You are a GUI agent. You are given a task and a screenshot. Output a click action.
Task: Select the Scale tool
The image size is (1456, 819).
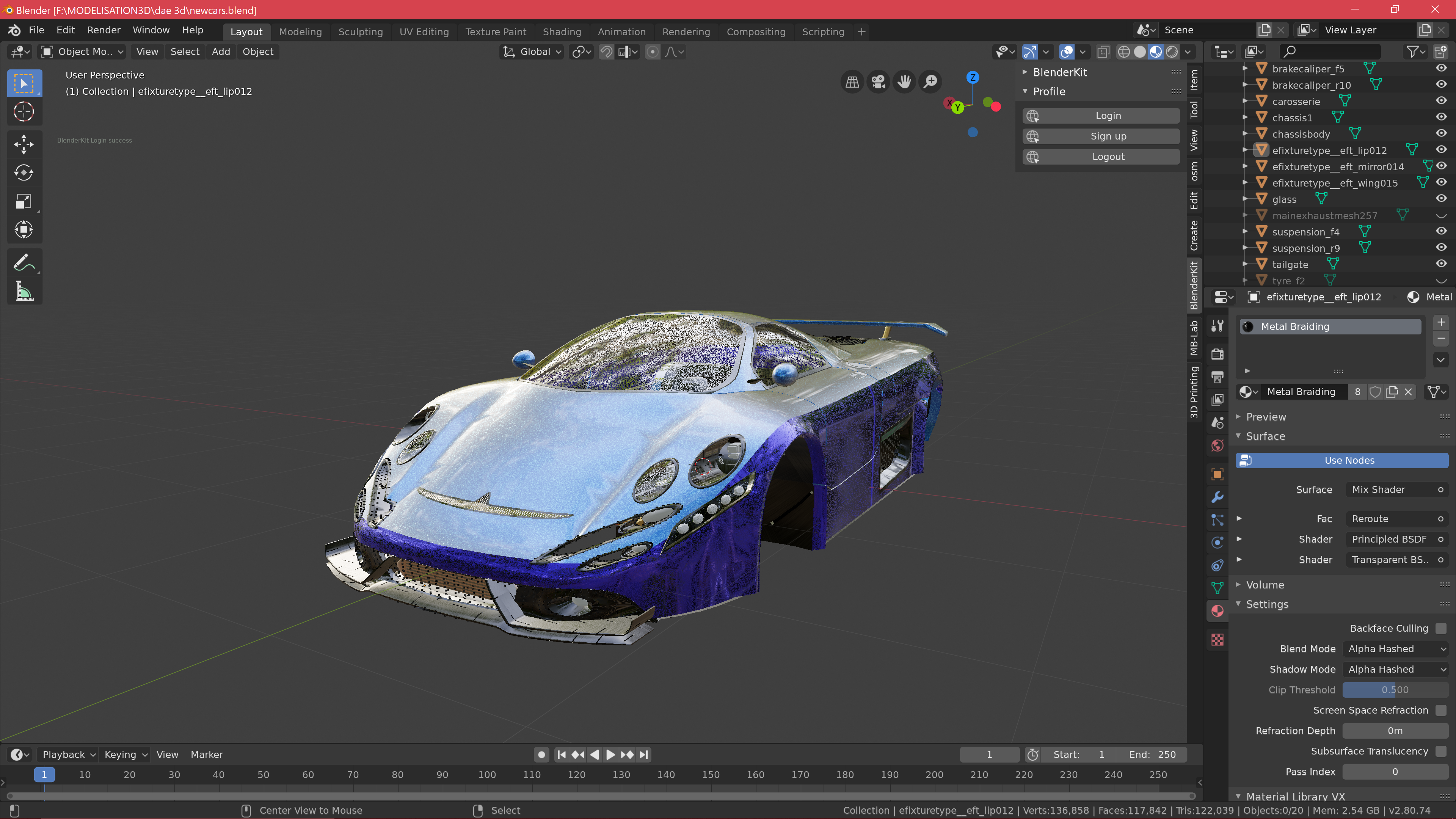pyautogui.click(x=24, y=201)
